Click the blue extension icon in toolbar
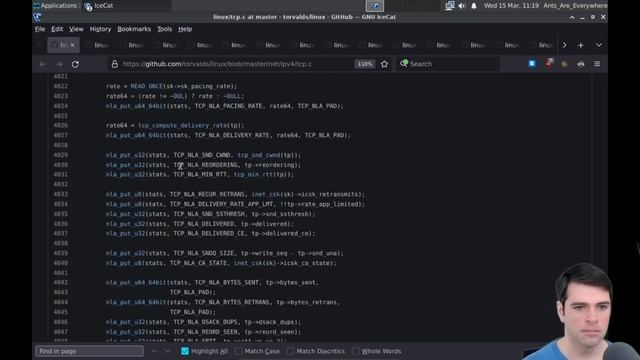This screenshot has height=360, width=640. pos(532,64)
